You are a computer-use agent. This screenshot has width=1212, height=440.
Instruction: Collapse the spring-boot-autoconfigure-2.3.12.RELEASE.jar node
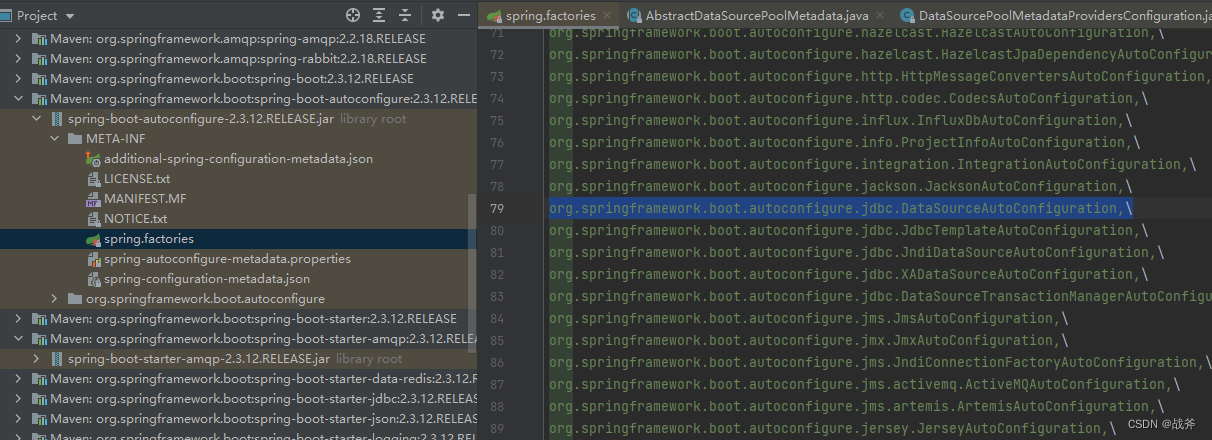[38, 118]
